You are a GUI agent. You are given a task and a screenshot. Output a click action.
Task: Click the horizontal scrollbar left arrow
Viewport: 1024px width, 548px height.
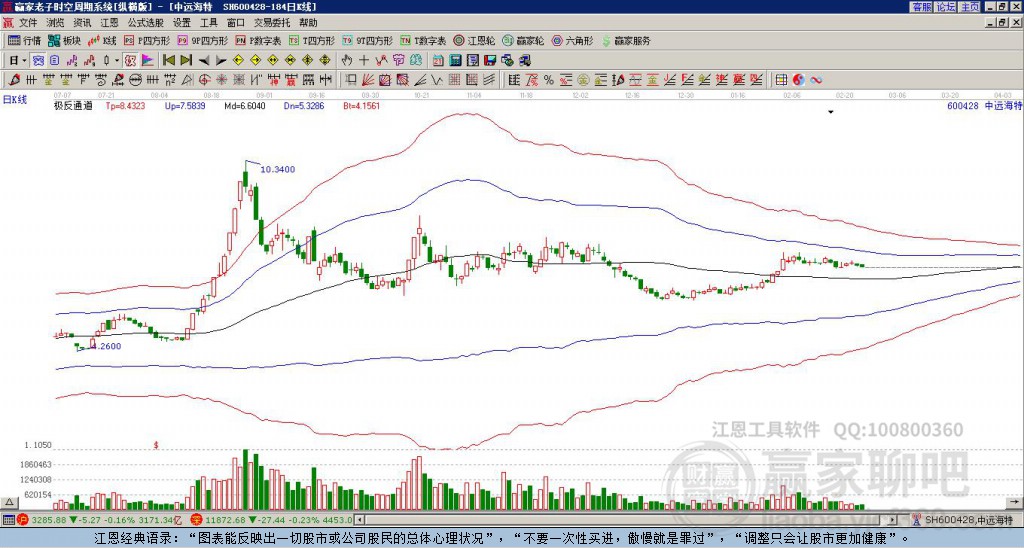(360, 520)
